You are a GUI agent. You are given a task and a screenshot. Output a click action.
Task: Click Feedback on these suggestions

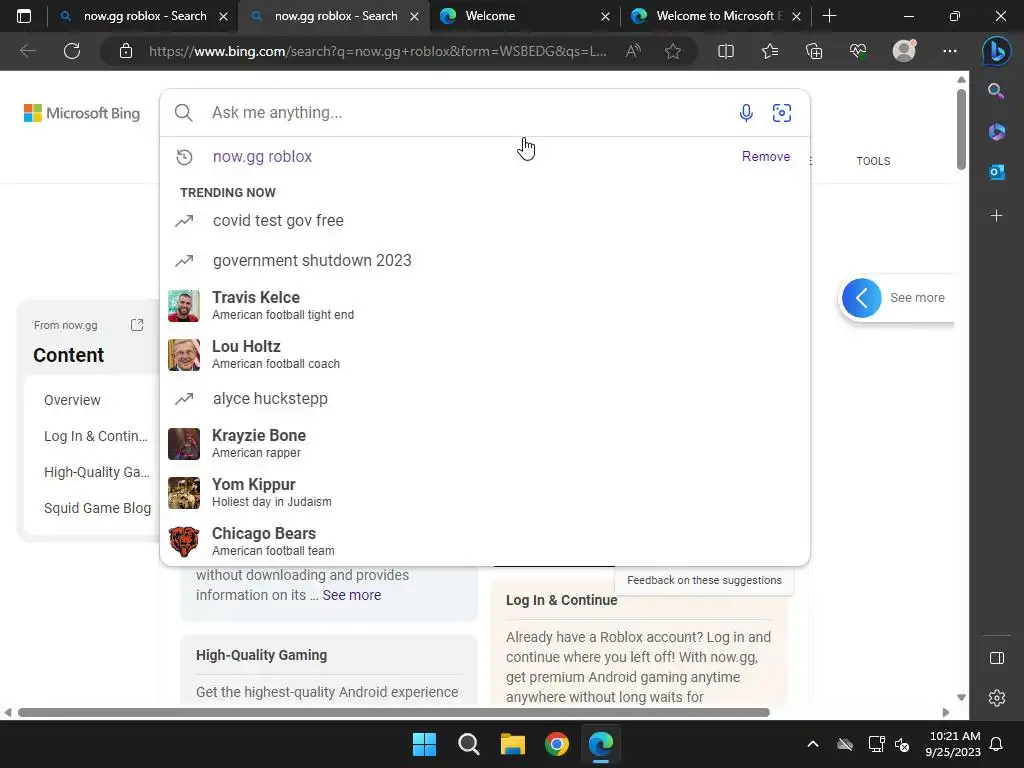(x=704, y=580)
